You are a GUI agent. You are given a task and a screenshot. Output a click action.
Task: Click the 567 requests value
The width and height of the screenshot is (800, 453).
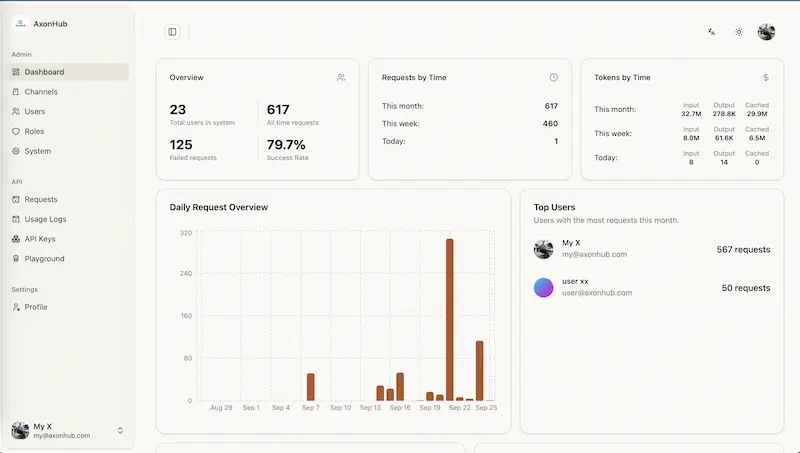pos(743,249)
